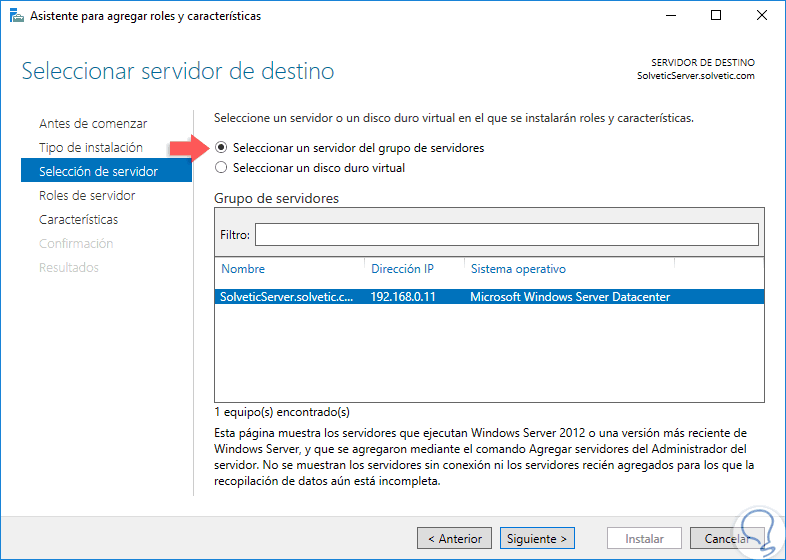Sort by Sistema operativo column header
786x560 pixels.
click(x=518, y=269)
